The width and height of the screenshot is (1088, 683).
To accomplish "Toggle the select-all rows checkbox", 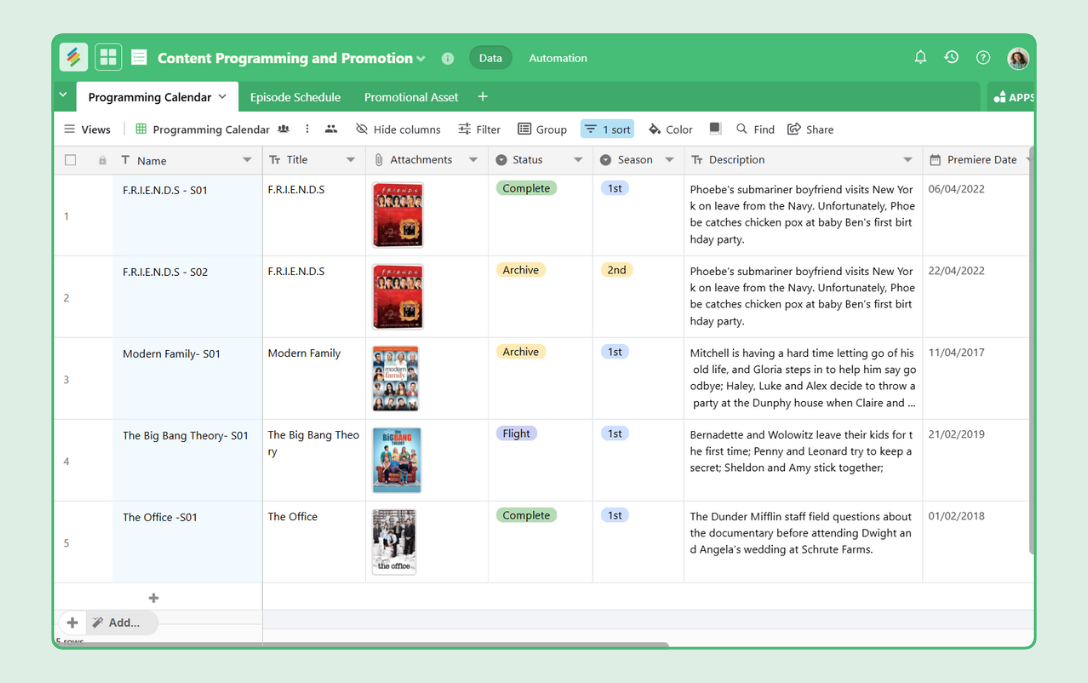I will [x=70, y=160].
